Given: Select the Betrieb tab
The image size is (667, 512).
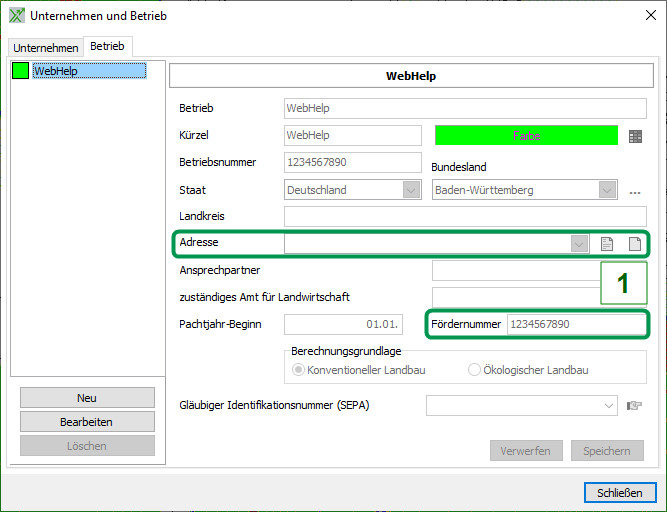Looking at the screenshot, I should [107, 47].
